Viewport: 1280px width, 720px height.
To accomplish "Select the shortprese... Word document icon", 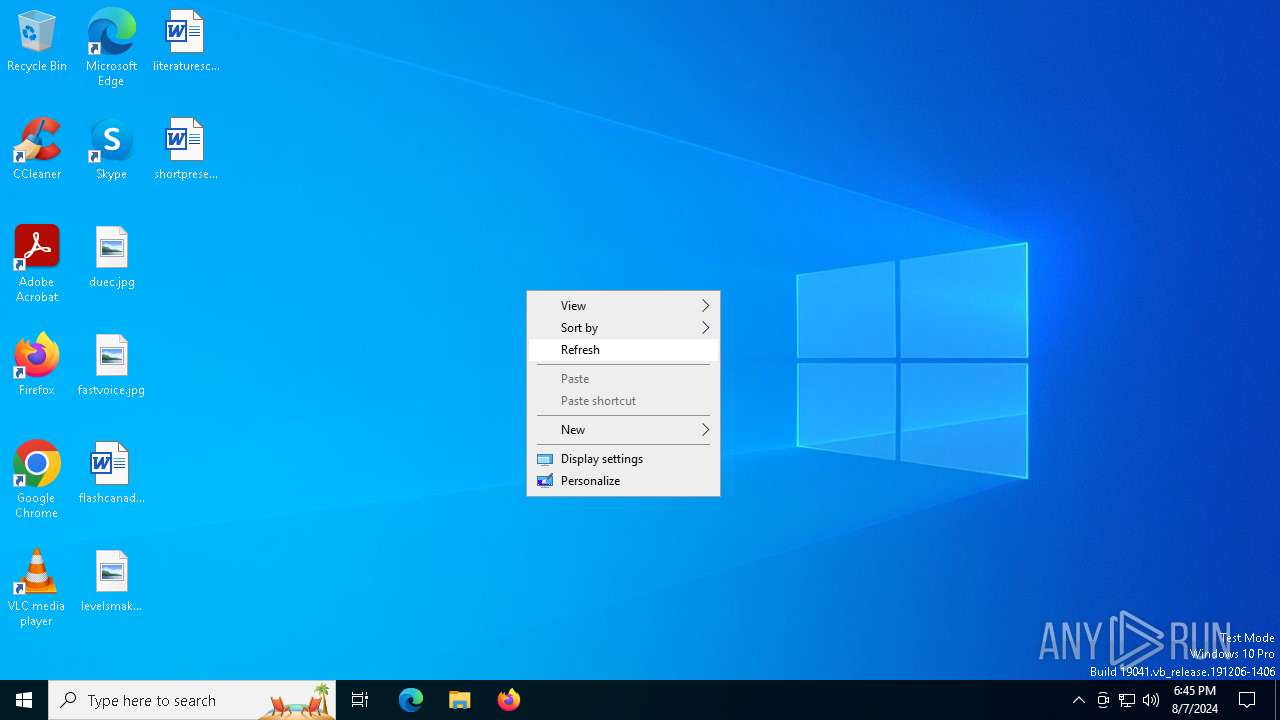I will (x=186, y=149).
